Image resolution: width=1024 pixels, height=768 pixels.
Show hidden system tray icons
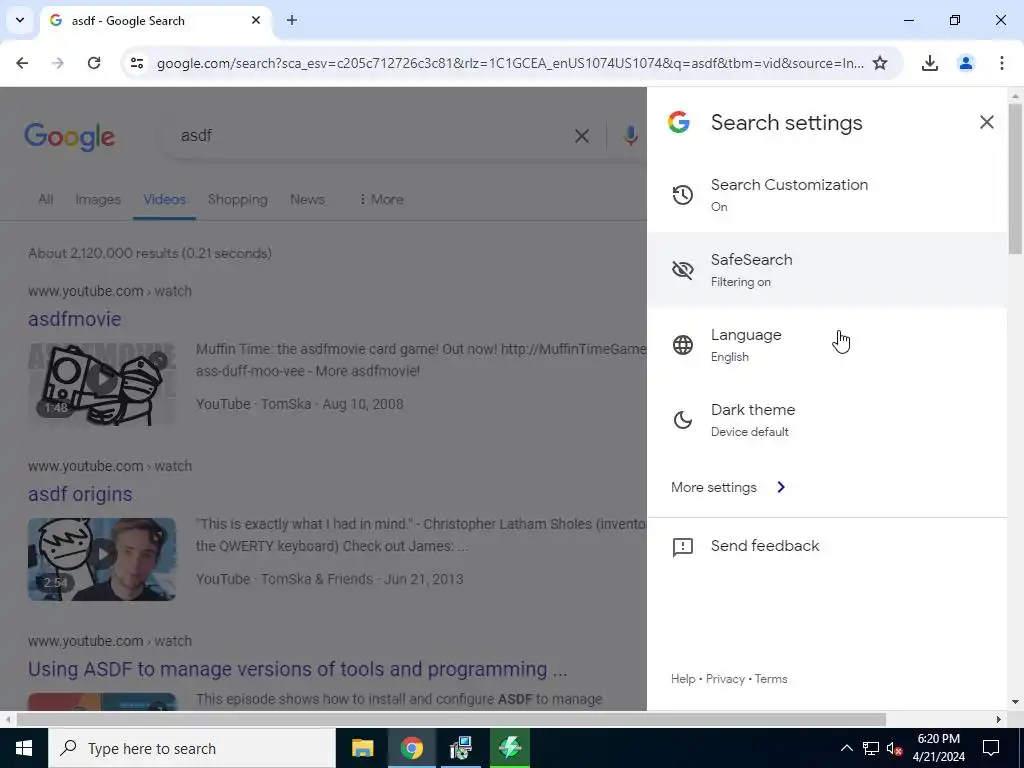coord(846,748)
